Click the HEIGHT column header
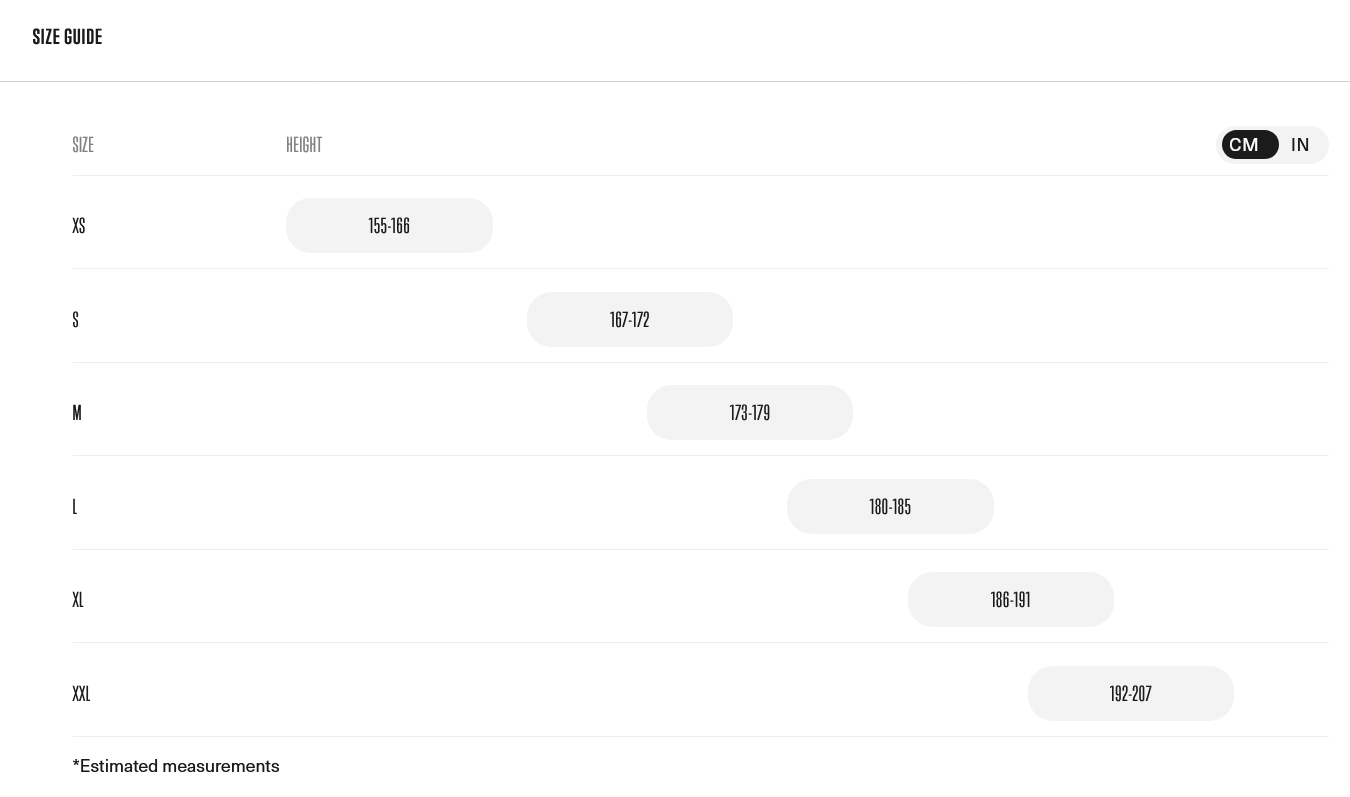 pyautogui.click(x=304, y=145)
